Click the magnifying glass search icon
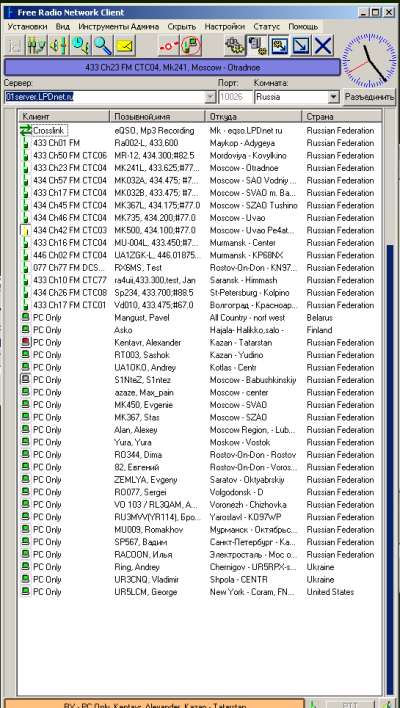Image resolution: width=400 pixels, height=708 pixels. tap(103, 46)
